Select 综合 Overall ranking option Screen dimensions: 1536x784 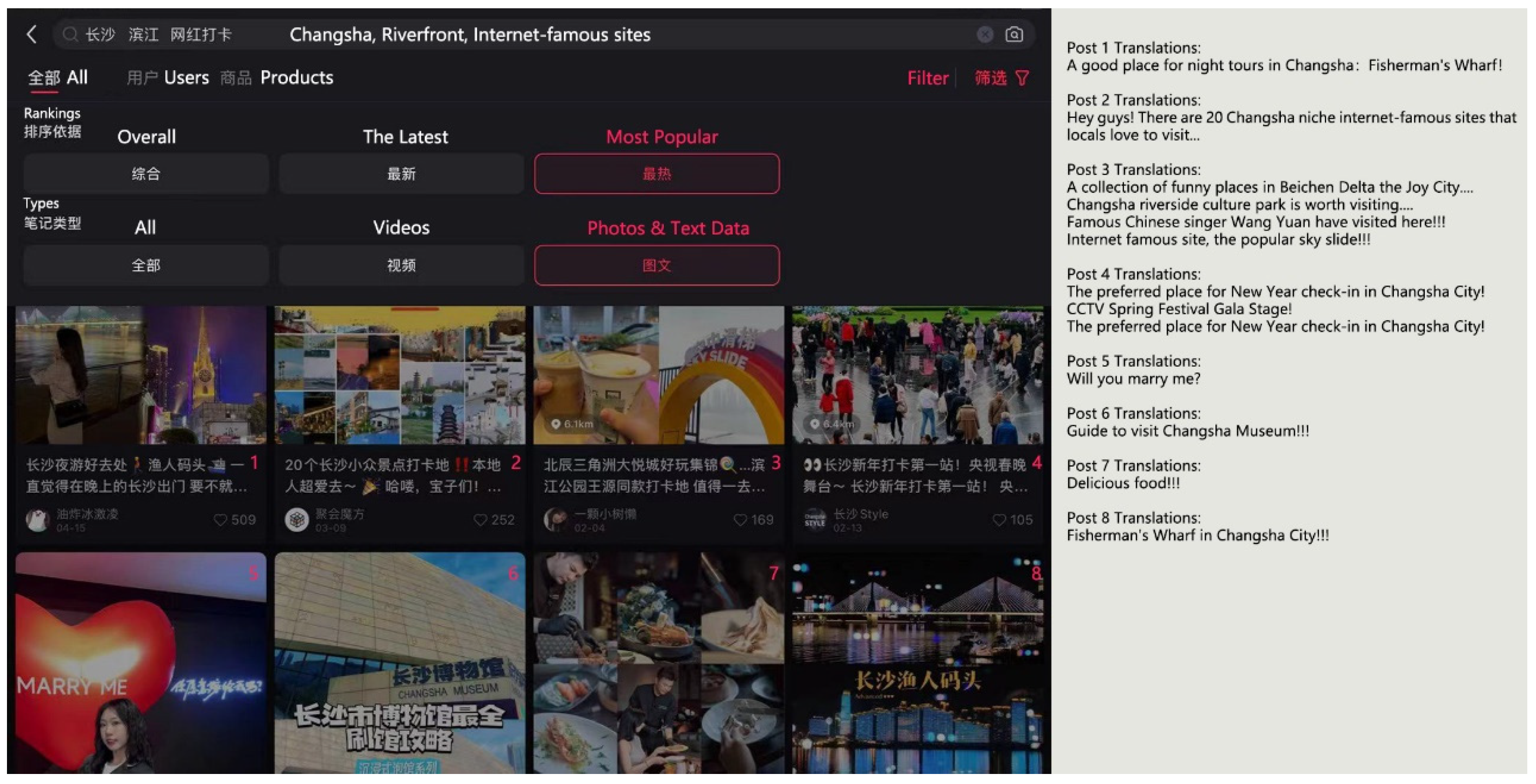coord(146,174)
